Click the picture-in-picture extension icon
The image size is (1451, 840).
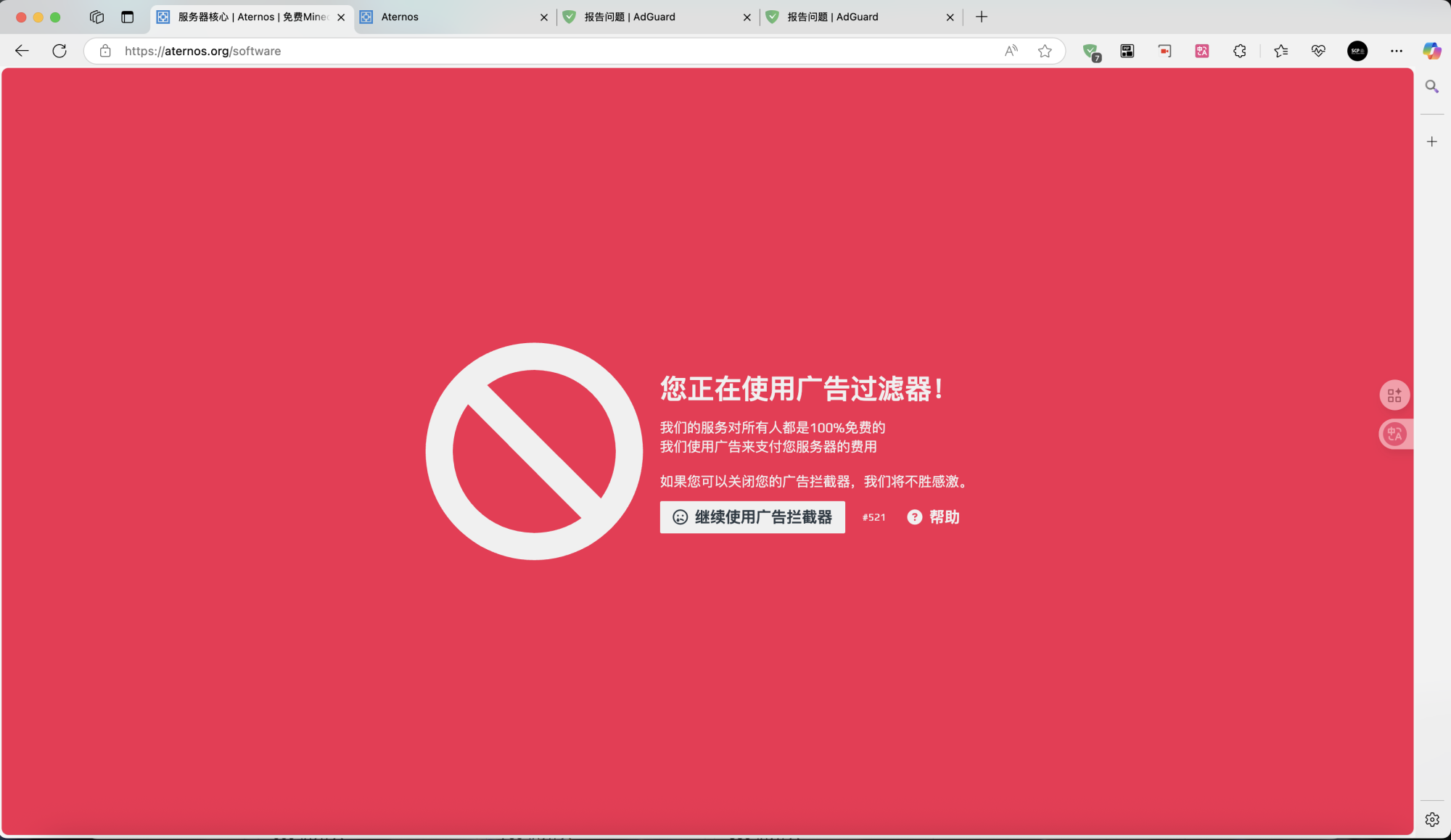(1127, 51)
